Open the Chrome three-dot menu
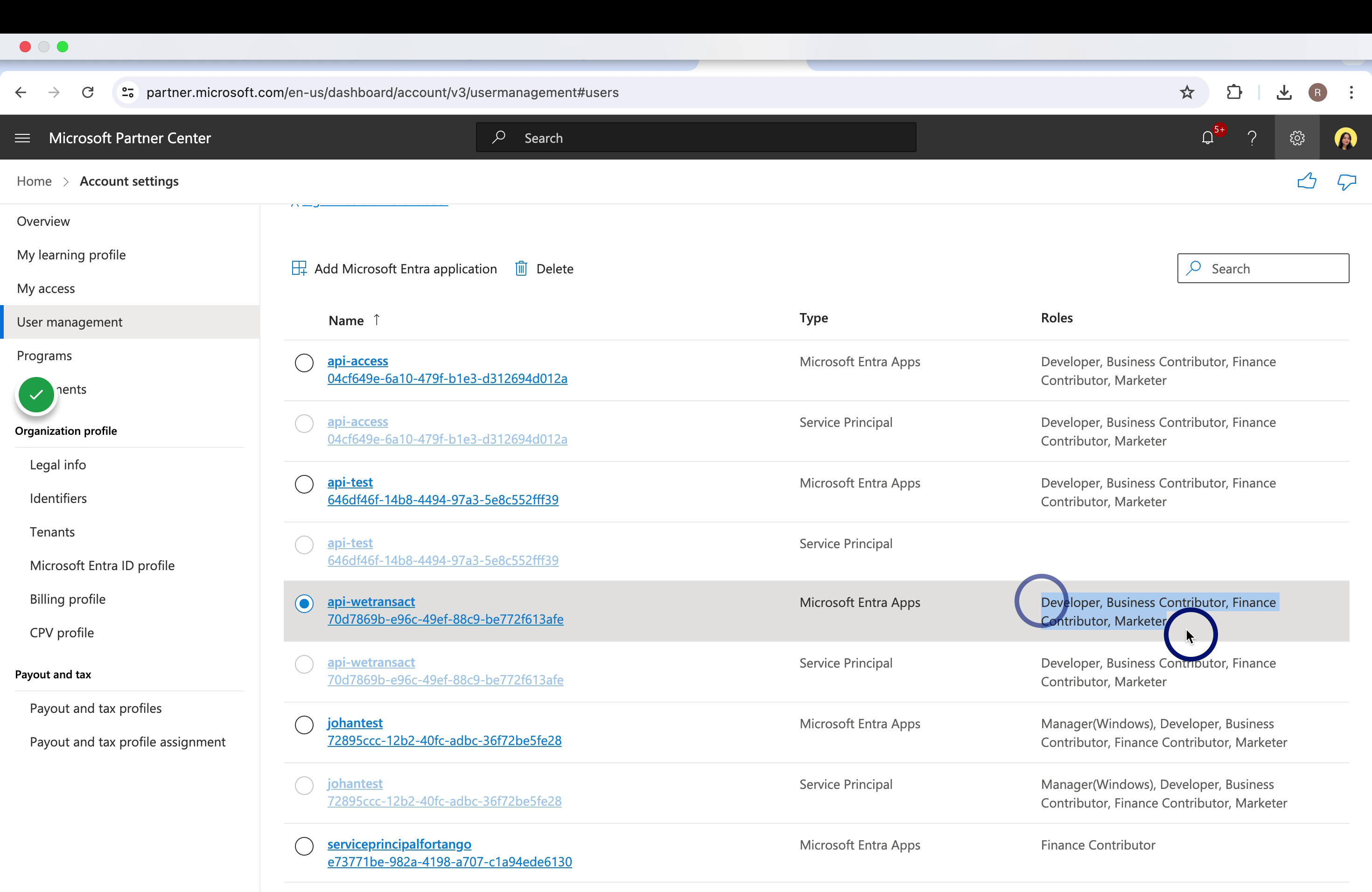The image size is (1372, 892). [1351, 92]
